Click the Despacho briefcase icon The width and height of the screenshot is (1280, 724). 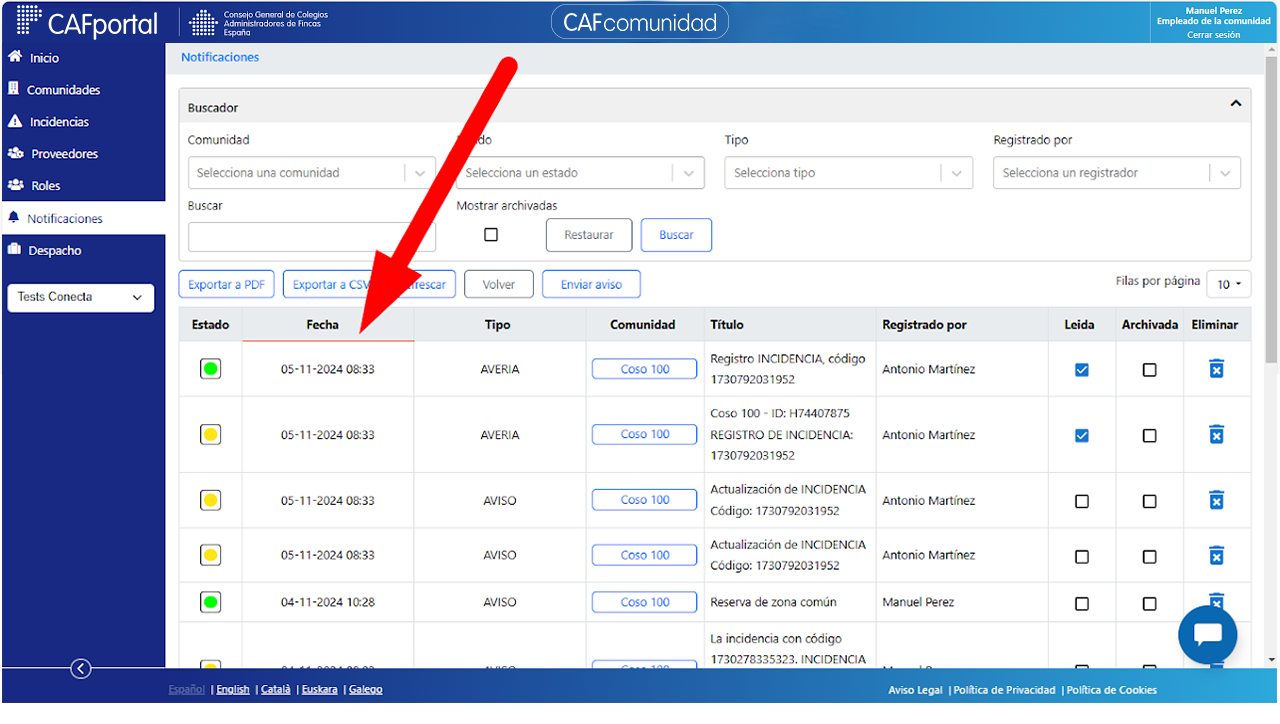15,249
